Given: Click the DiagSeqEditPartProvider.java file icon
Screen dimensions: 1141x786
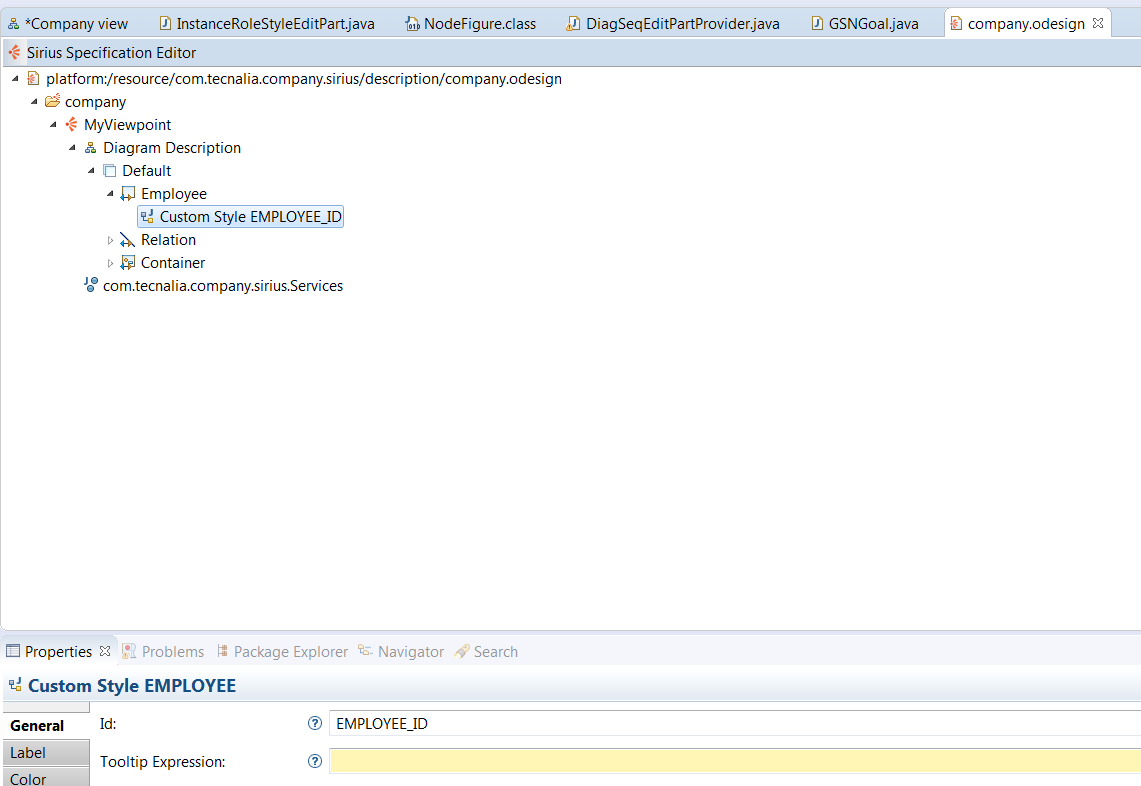Looking at the screenshot, I should coord(573,23).
